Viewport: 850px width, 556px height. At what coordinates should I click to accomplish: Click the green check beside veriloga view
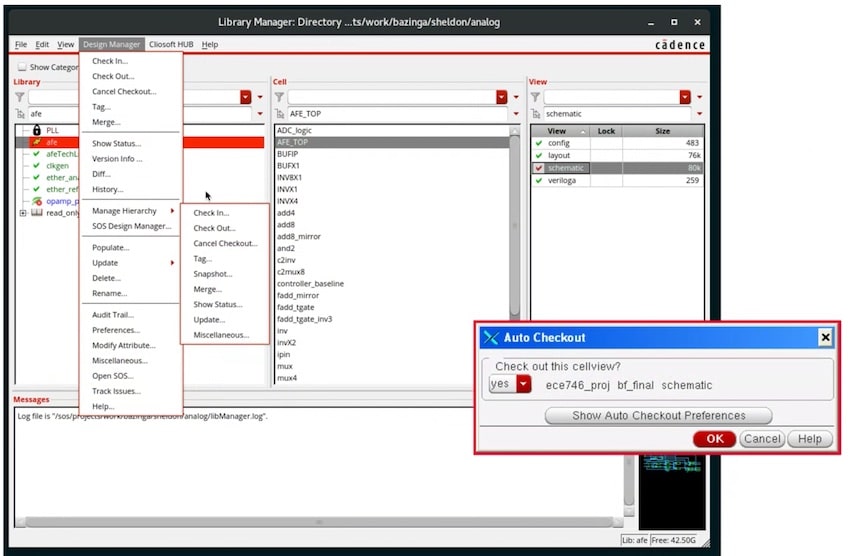(x=539, y=180)
